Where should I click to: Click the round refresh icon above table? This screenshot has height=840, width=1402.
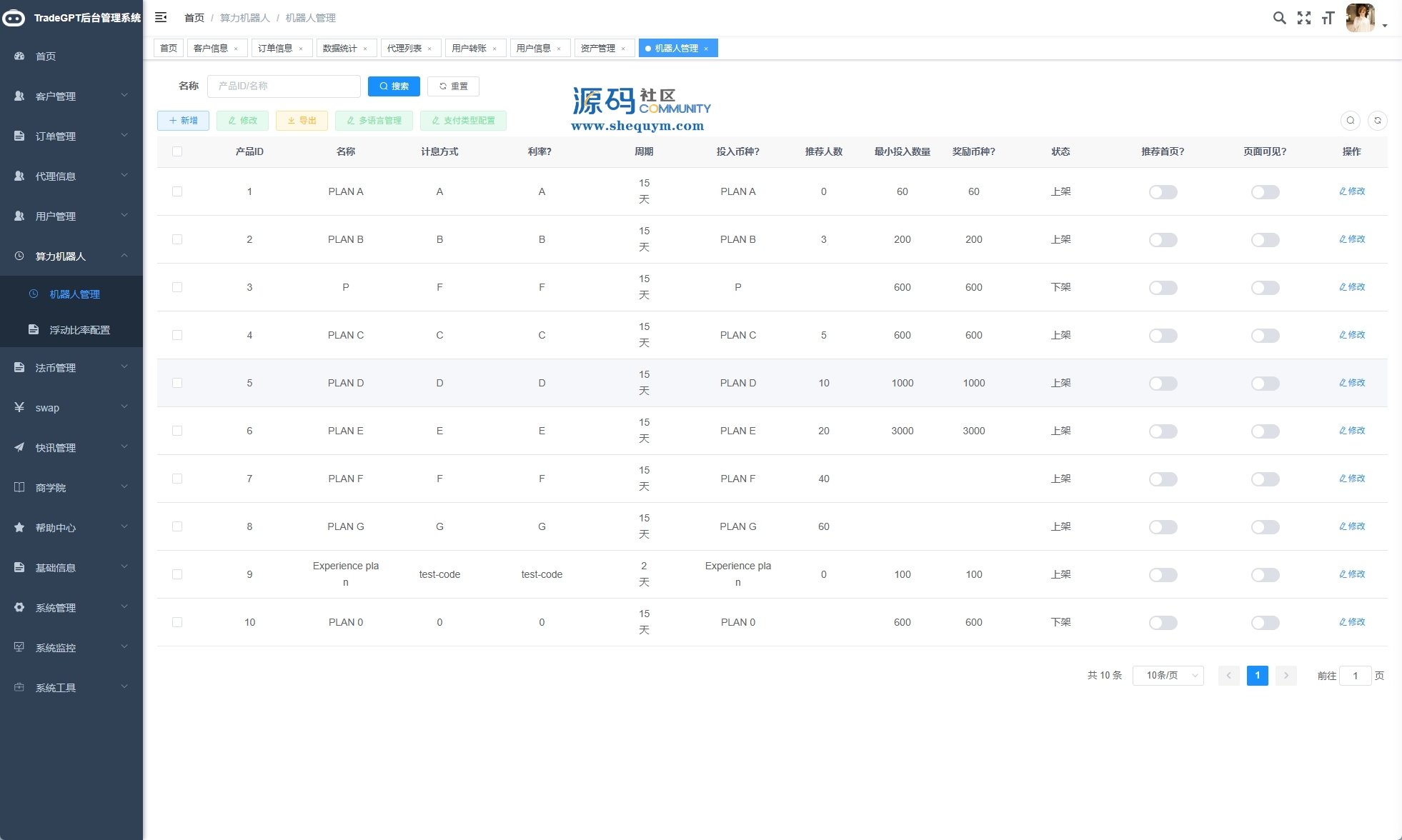[x=1378, y=121]
